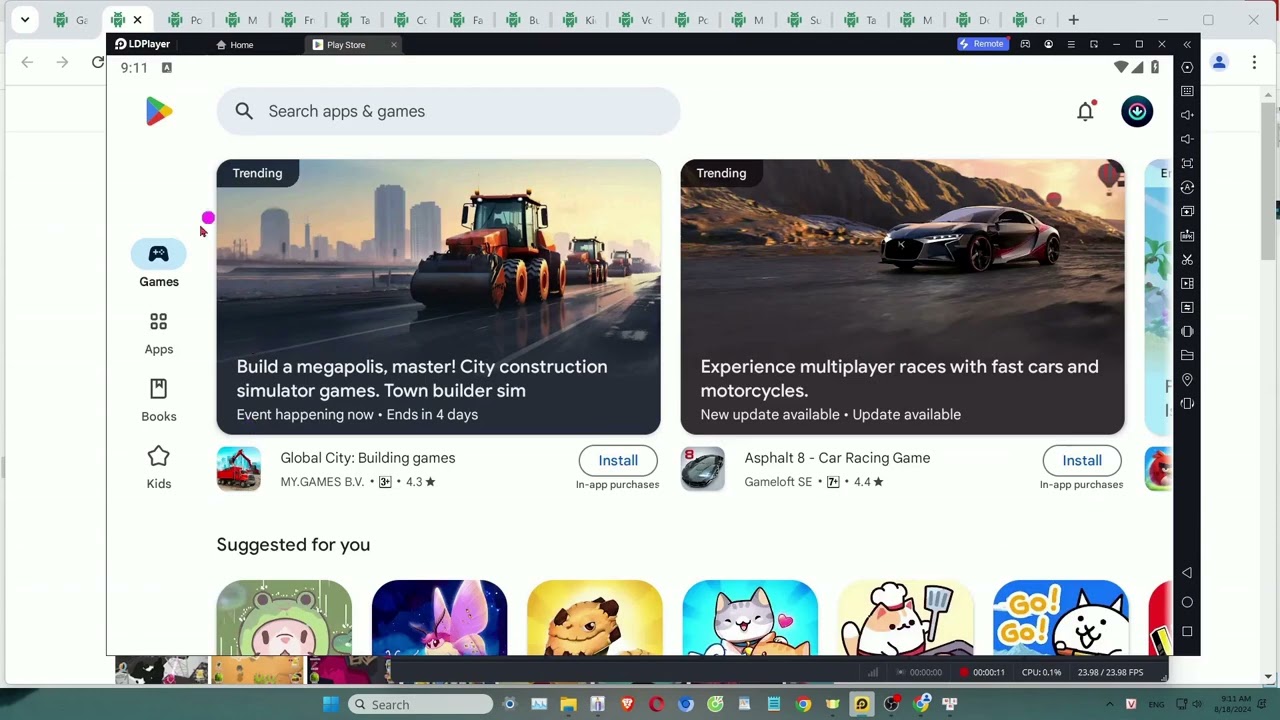The image size is (1280, 720).
Task: Click the Search apps & games field
Action: (448, 111)
